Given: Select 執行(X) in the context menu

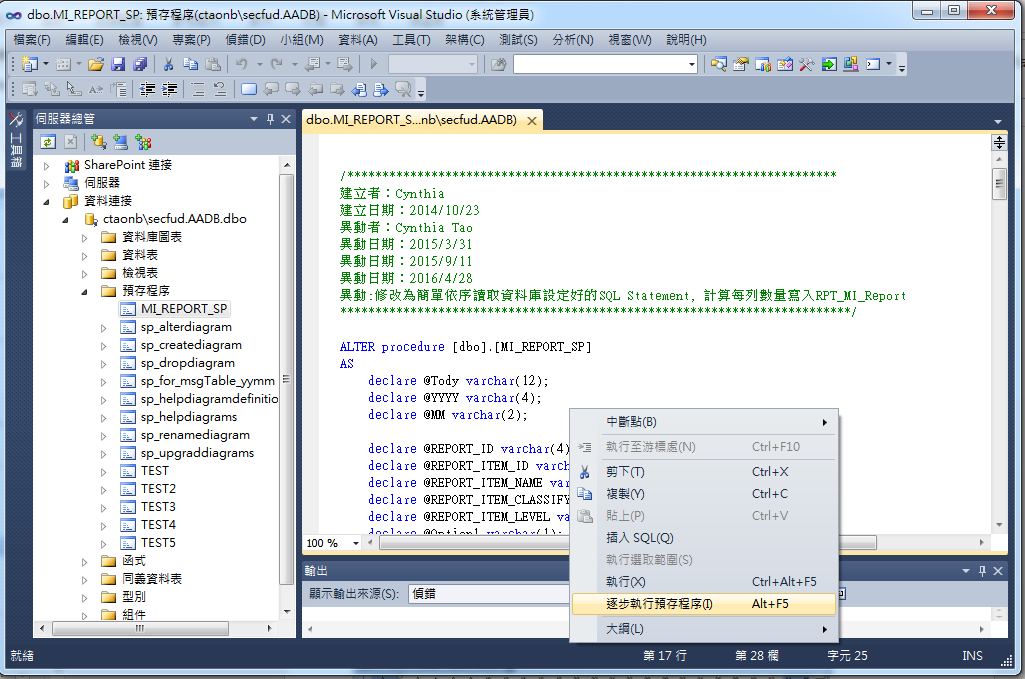Looking at the screenshot, I should [x=626, y=582].
